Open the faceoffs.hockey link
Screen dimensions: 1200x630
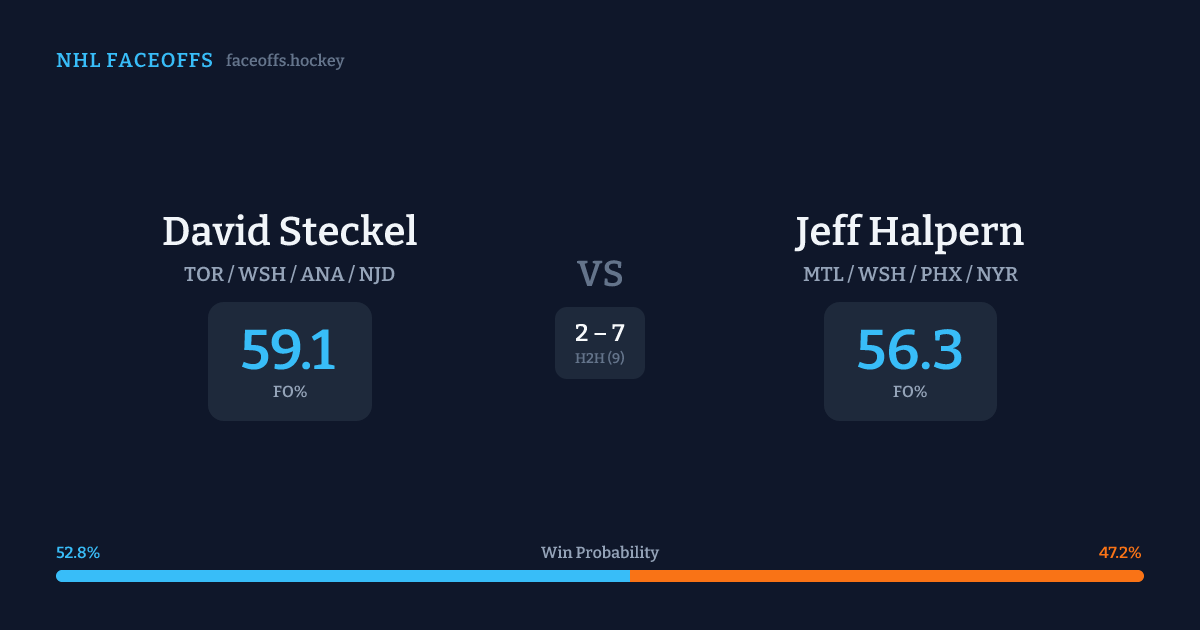pos(285,61)
